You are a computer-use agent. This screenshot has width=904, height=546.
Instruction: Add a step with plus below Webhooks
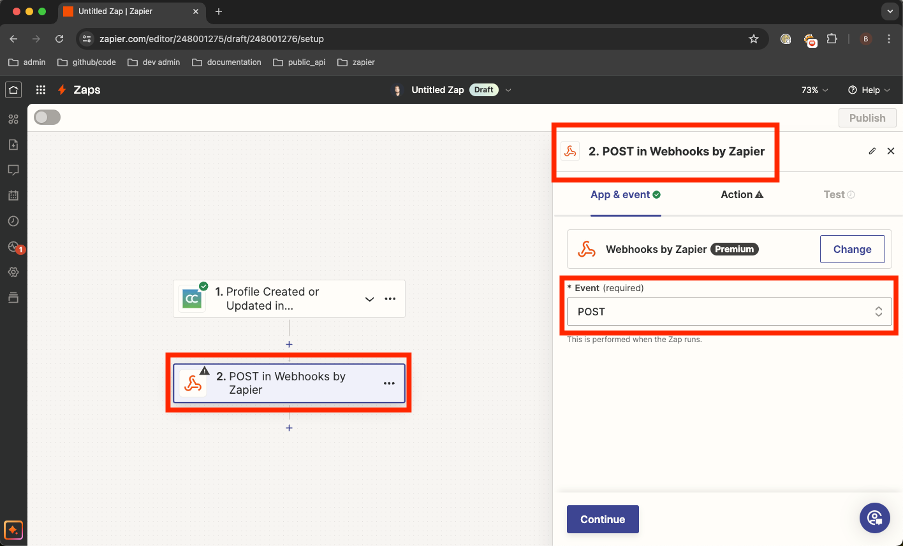[289, 428]
